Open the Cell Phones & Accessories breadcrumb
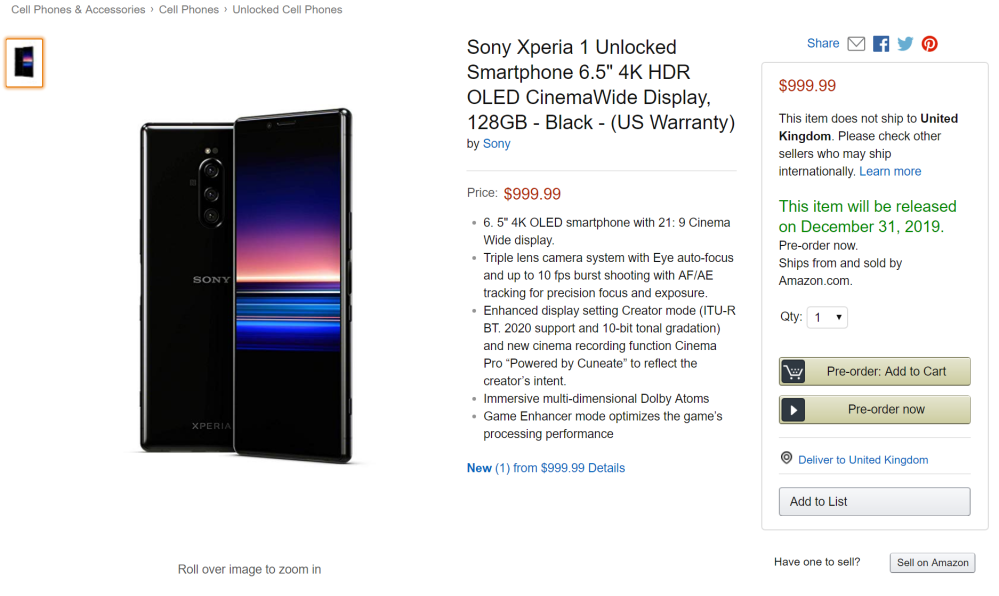The image size is (999, 596). tap(78, 10)
